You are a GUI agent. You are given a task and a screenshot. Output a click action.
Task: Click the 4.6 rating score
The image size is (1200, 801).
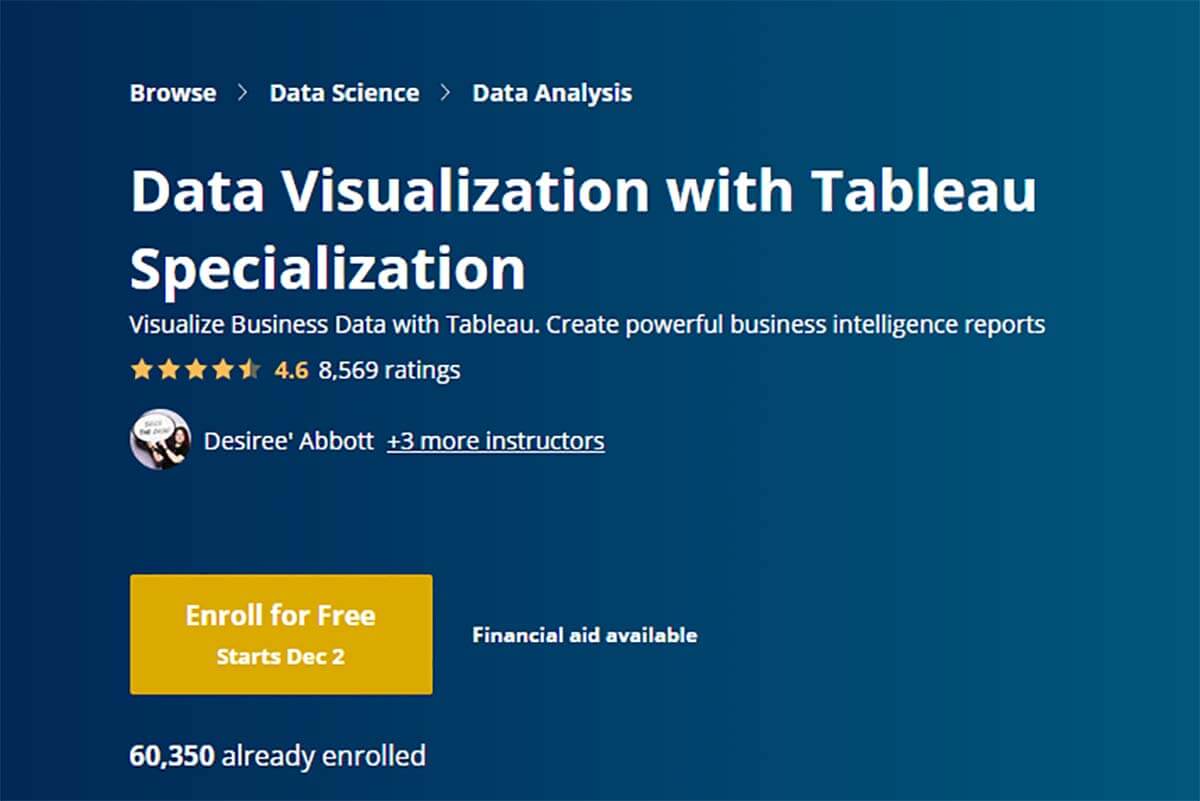pyautogui.click(x=291, y=371)
